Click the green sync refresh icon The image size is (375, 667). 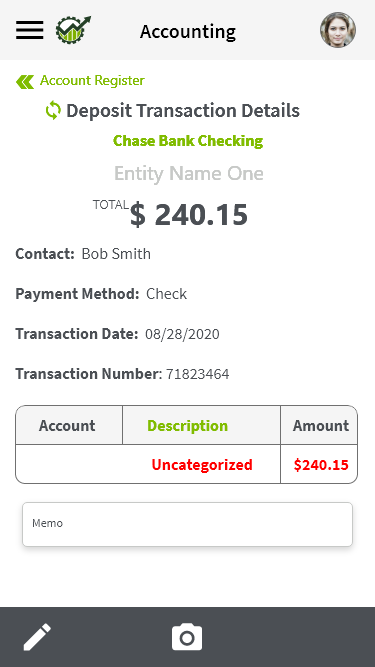[53, 111]
